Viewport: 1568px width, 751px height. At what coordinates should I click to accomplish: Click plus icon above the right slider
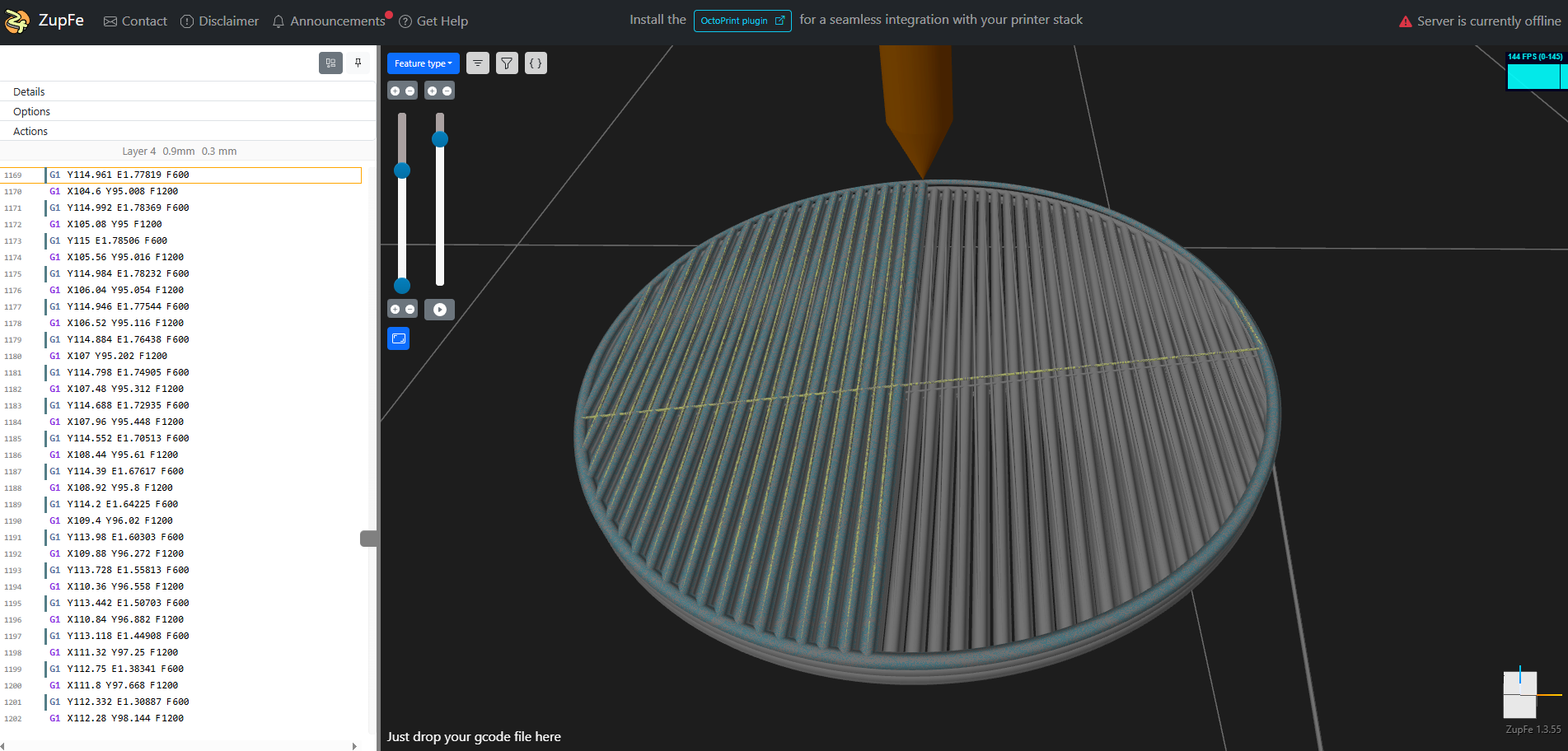(432, 91)
